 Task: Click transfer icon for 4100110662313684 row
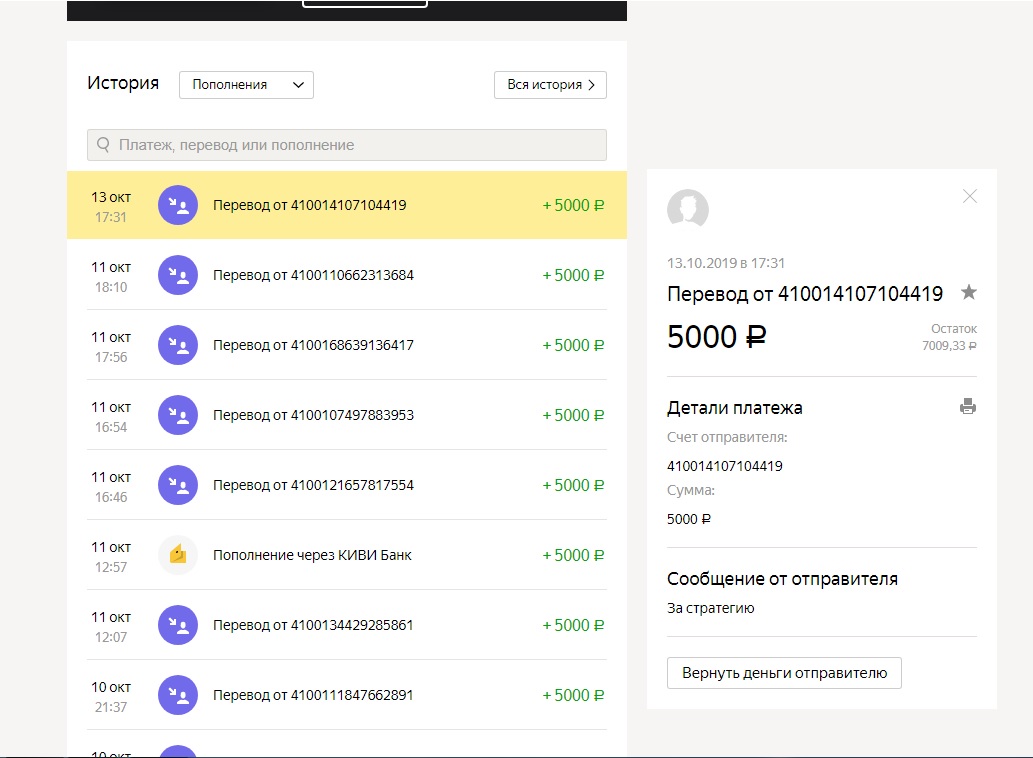[x=178, y=275]
